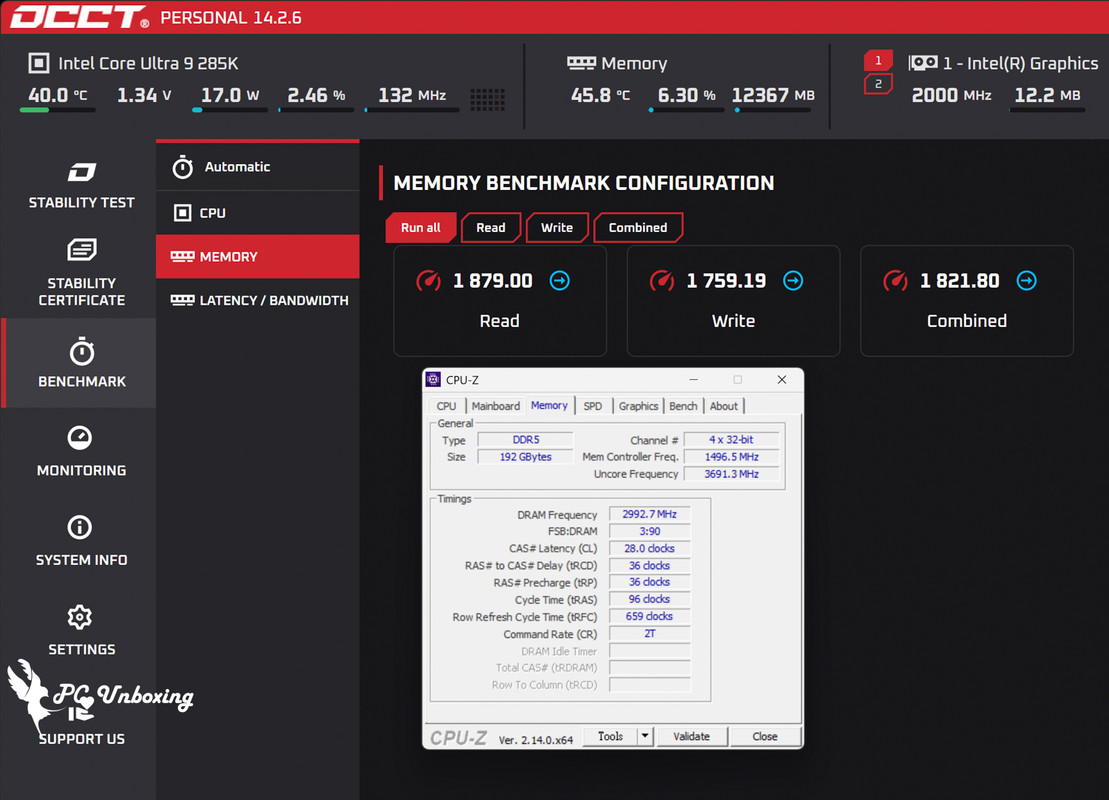The width and height of the screenshot is (1109, 800).
Task: Click the Close button in CPU-Z
Action: click(x=765, y=736)
